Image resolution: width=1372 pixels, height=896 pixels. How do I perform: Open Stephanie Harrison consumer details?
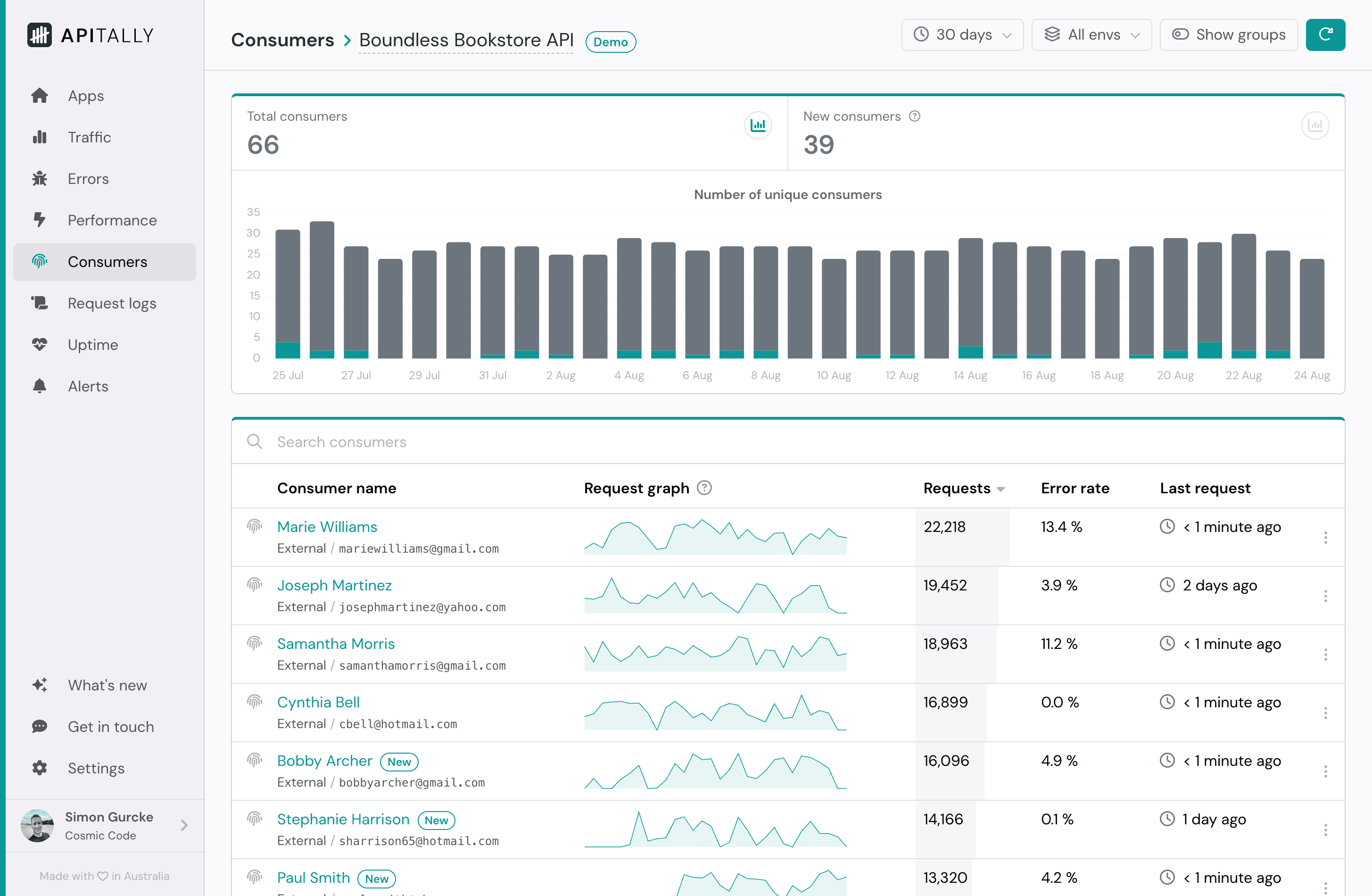[343, 819]
